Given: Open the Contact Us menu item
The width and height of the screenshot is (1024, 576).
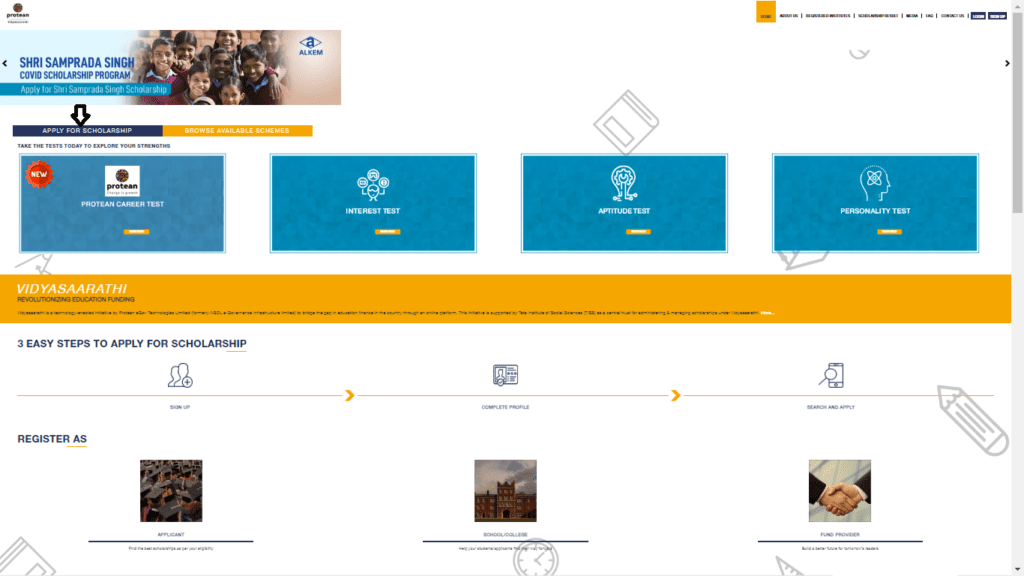Looking at the screenshot, I should coord(952,16).
